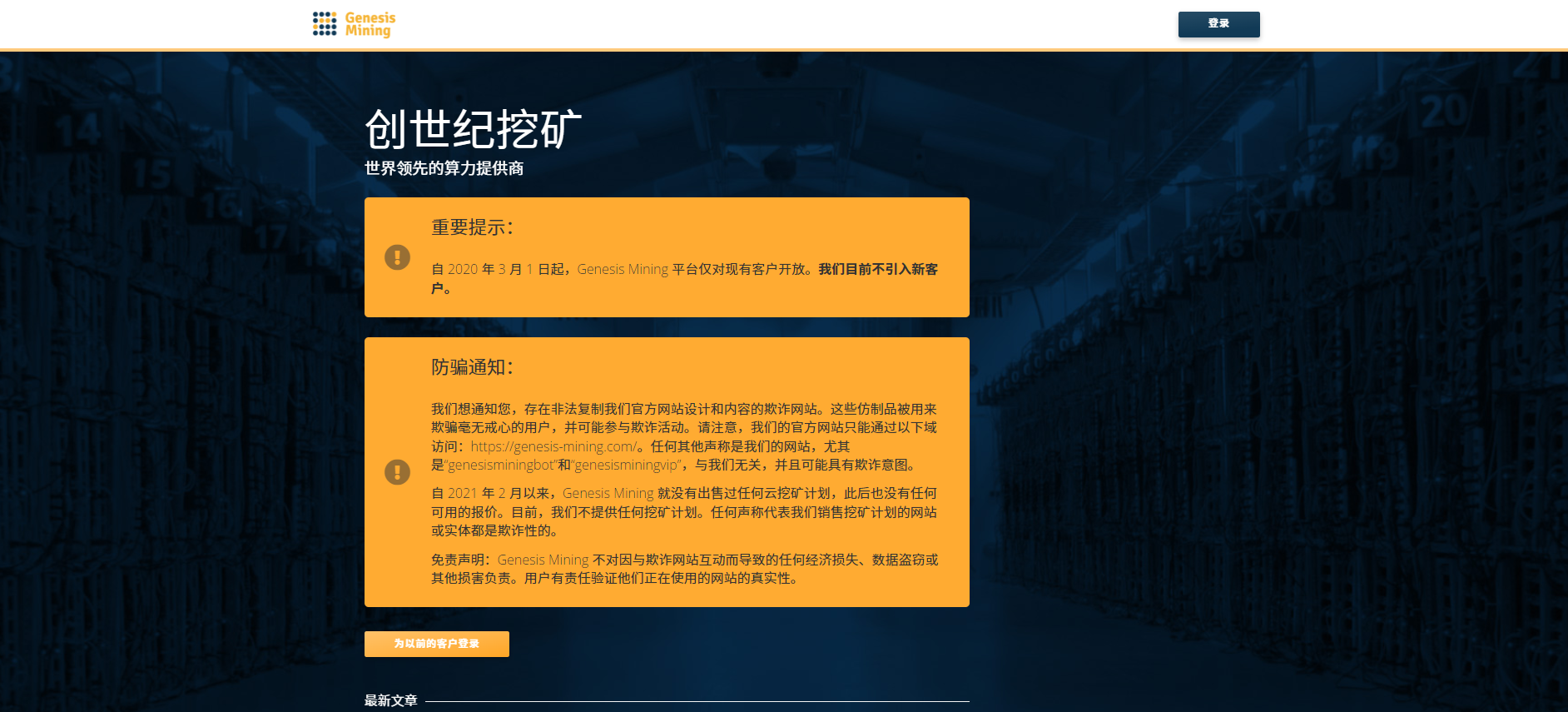
Task: Click the 重要提示 heading
Action: (x=472, y=227)
